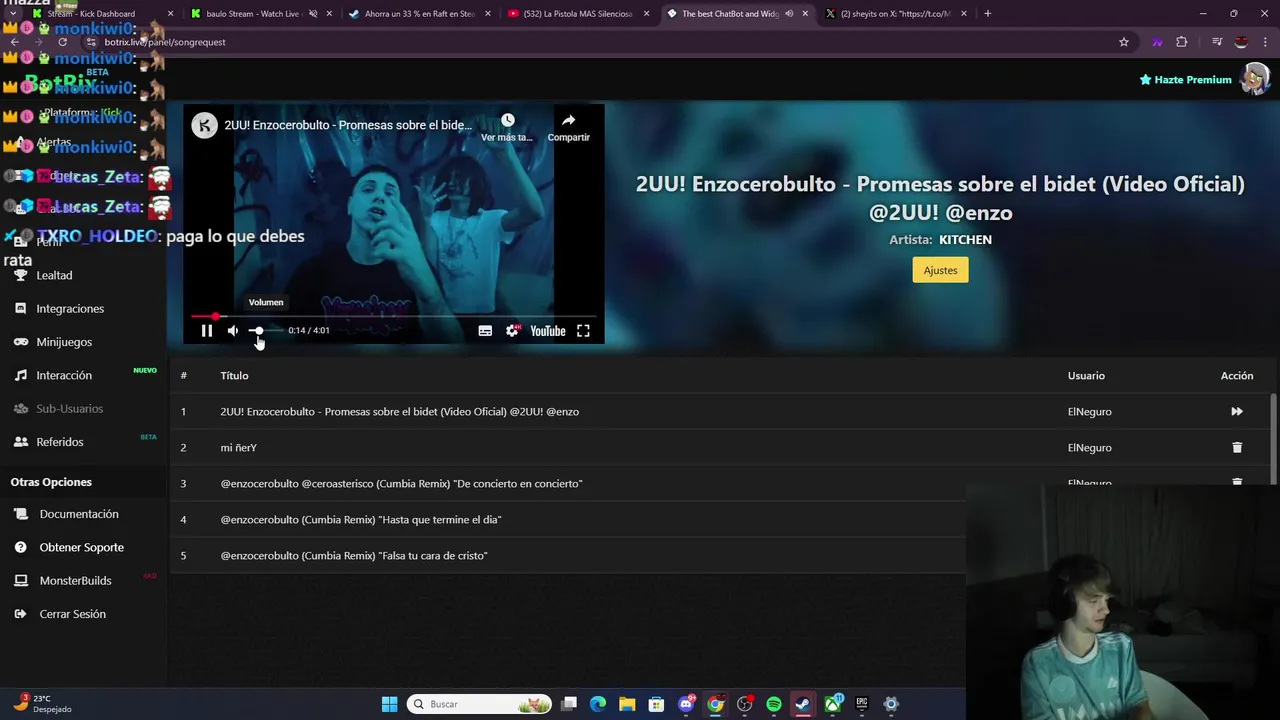Open Steam from taskbar
Screen dimensions: 1280x720
803,704
